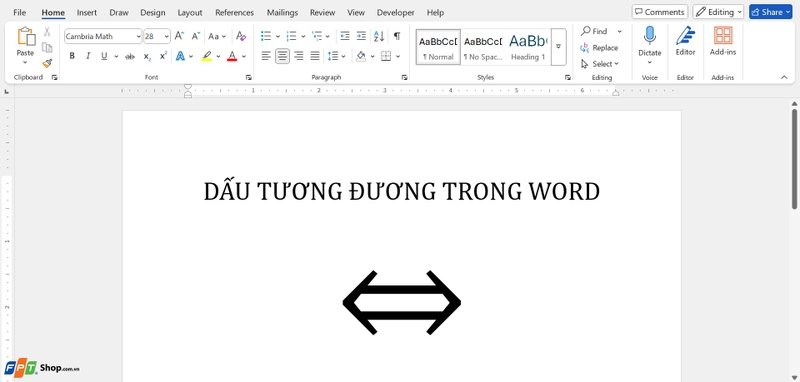This screenshot has height=382, width=800.
Task: Decrease paragraph indent
Action: coord(345,36)
